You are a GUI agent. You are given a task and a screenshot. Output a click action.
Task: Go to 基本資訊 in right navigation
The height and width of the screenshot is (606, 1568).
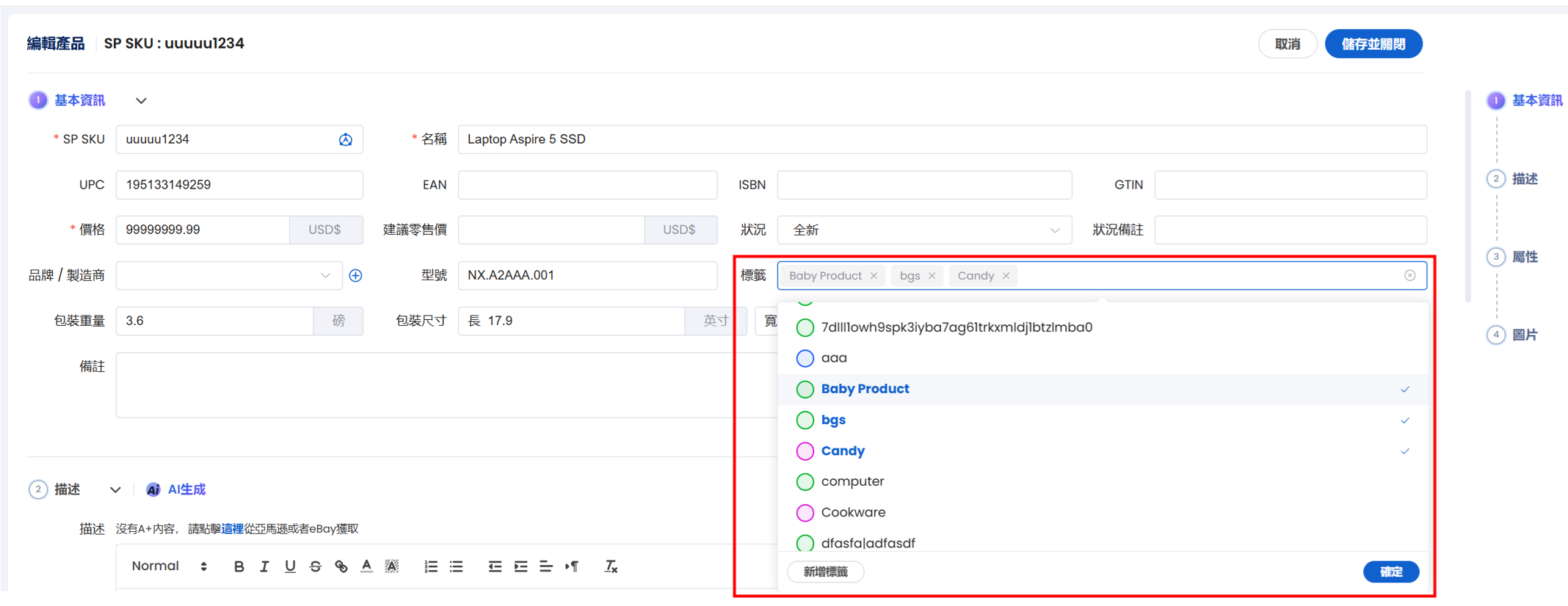click(1537, 101)
